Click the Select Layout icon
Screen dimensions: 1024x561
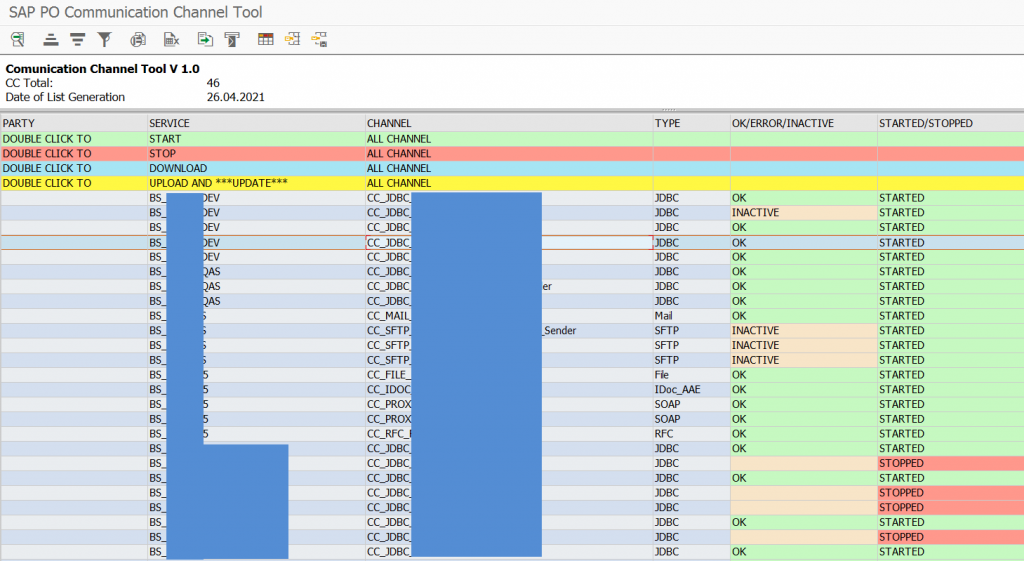point(293,39)
